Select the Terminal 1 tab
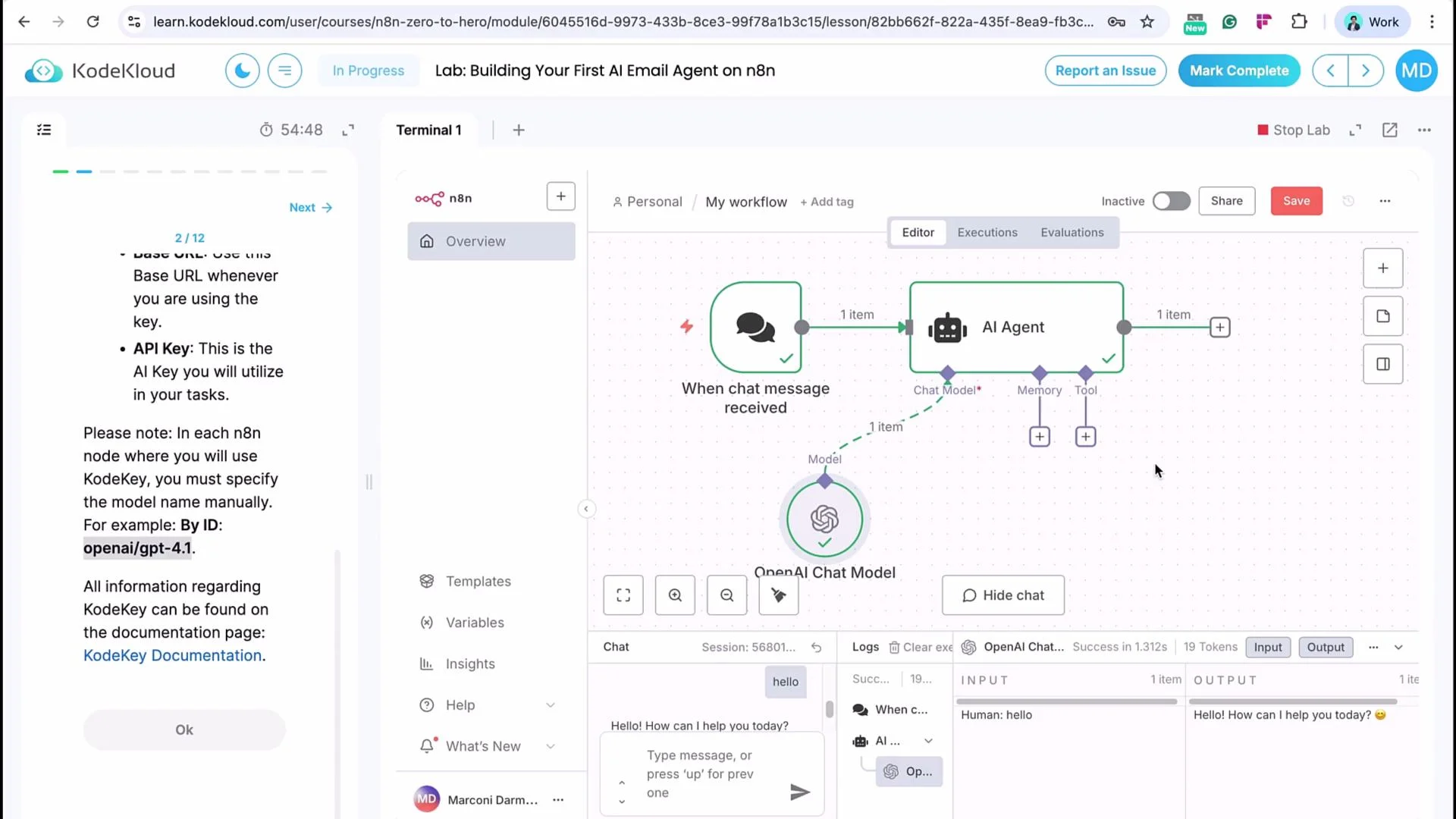1456x819 pixels. point(428,130)
